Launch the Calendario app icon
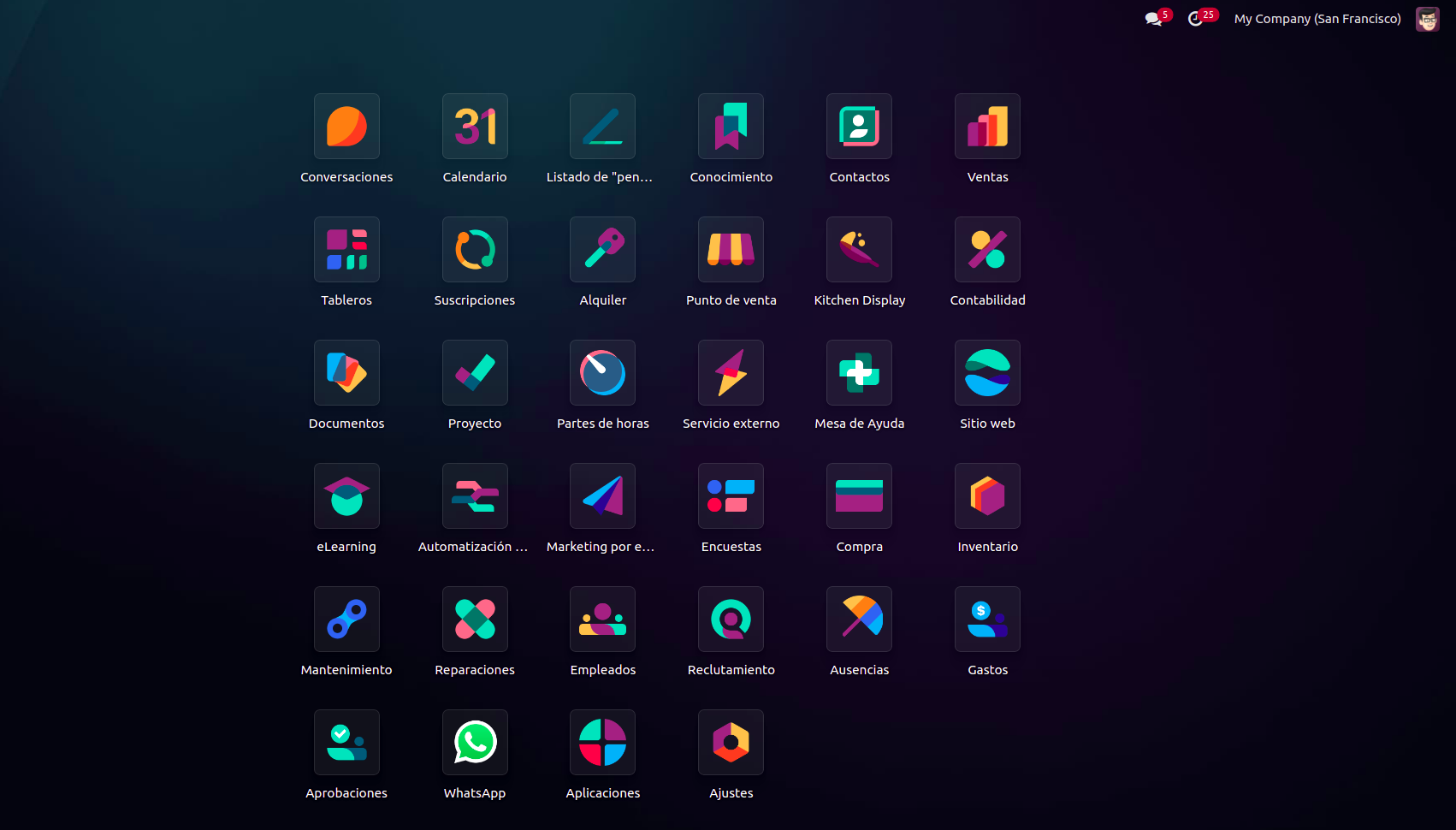 coord(475,127)
